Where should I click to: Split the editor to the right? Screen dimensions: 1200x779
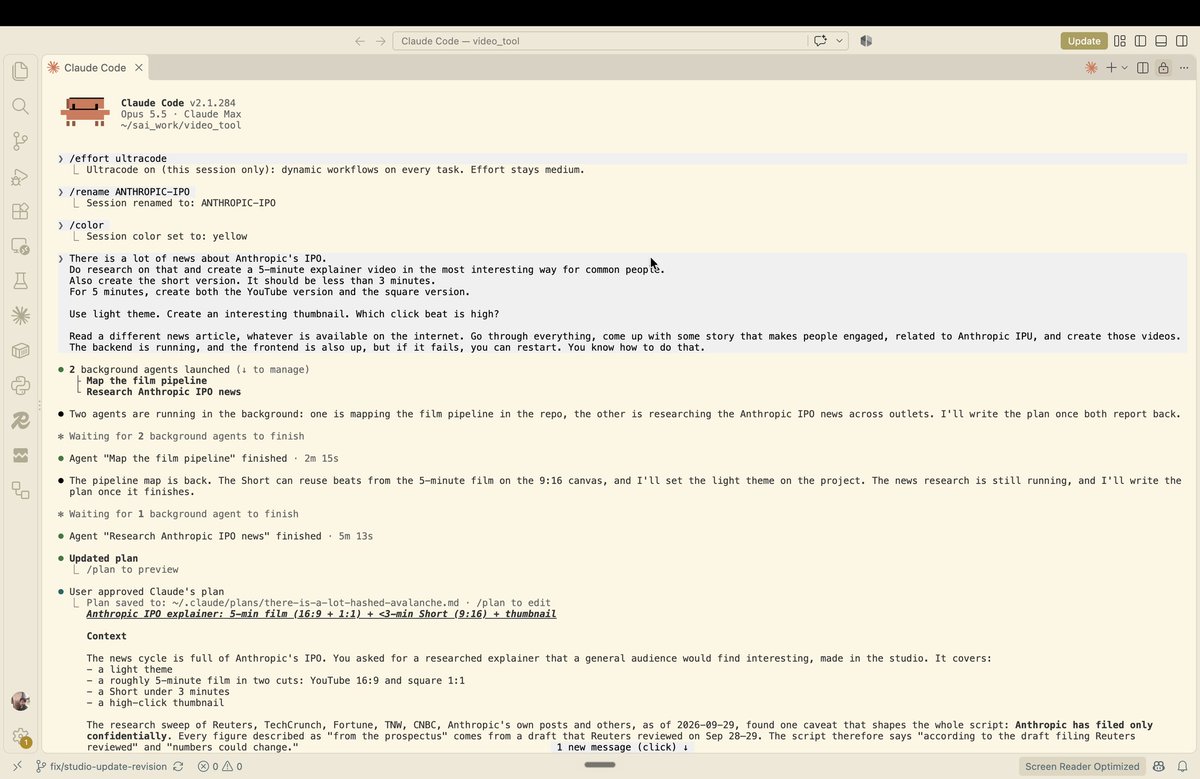click(x=1142, y=68)
